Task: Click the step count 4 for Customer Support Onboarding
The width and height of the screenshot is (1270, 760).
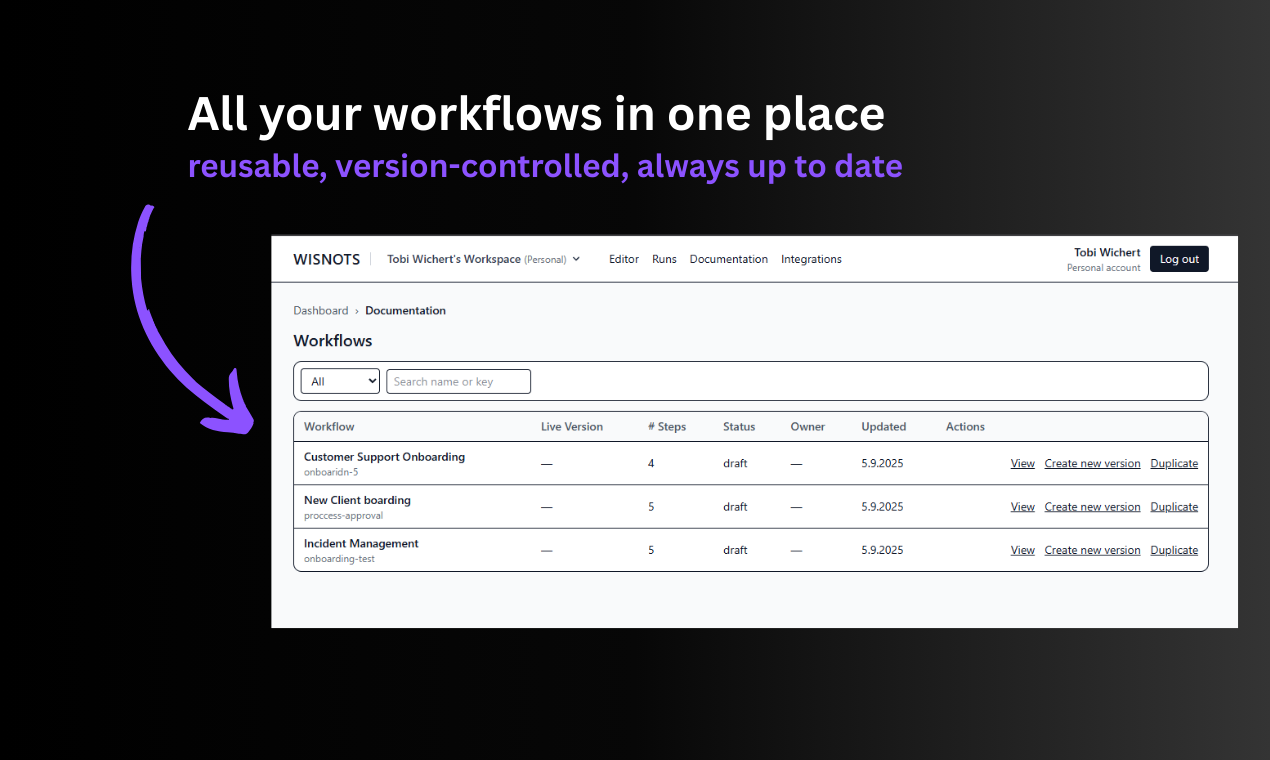Action: [x=651, y=464]
